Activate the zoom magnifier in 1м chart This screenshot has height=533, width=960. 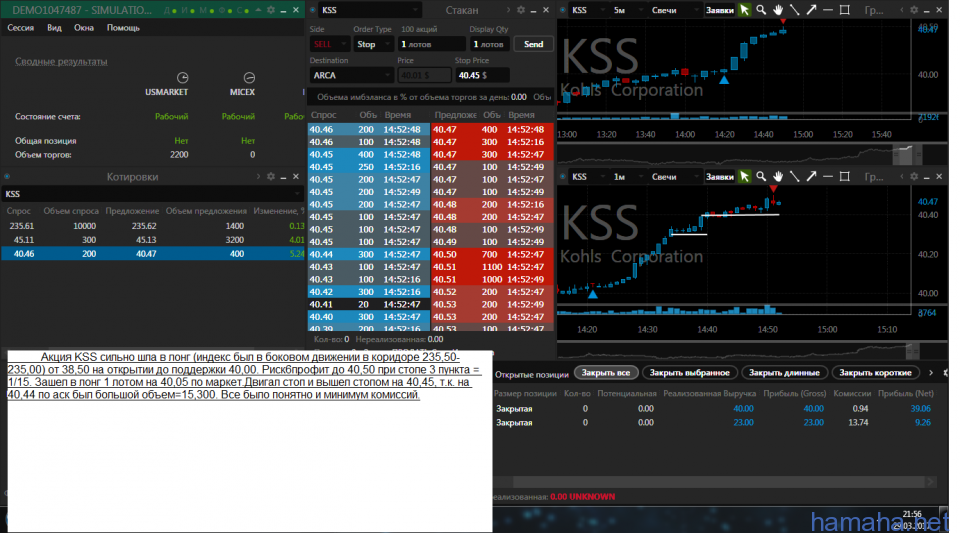[760, 176]
